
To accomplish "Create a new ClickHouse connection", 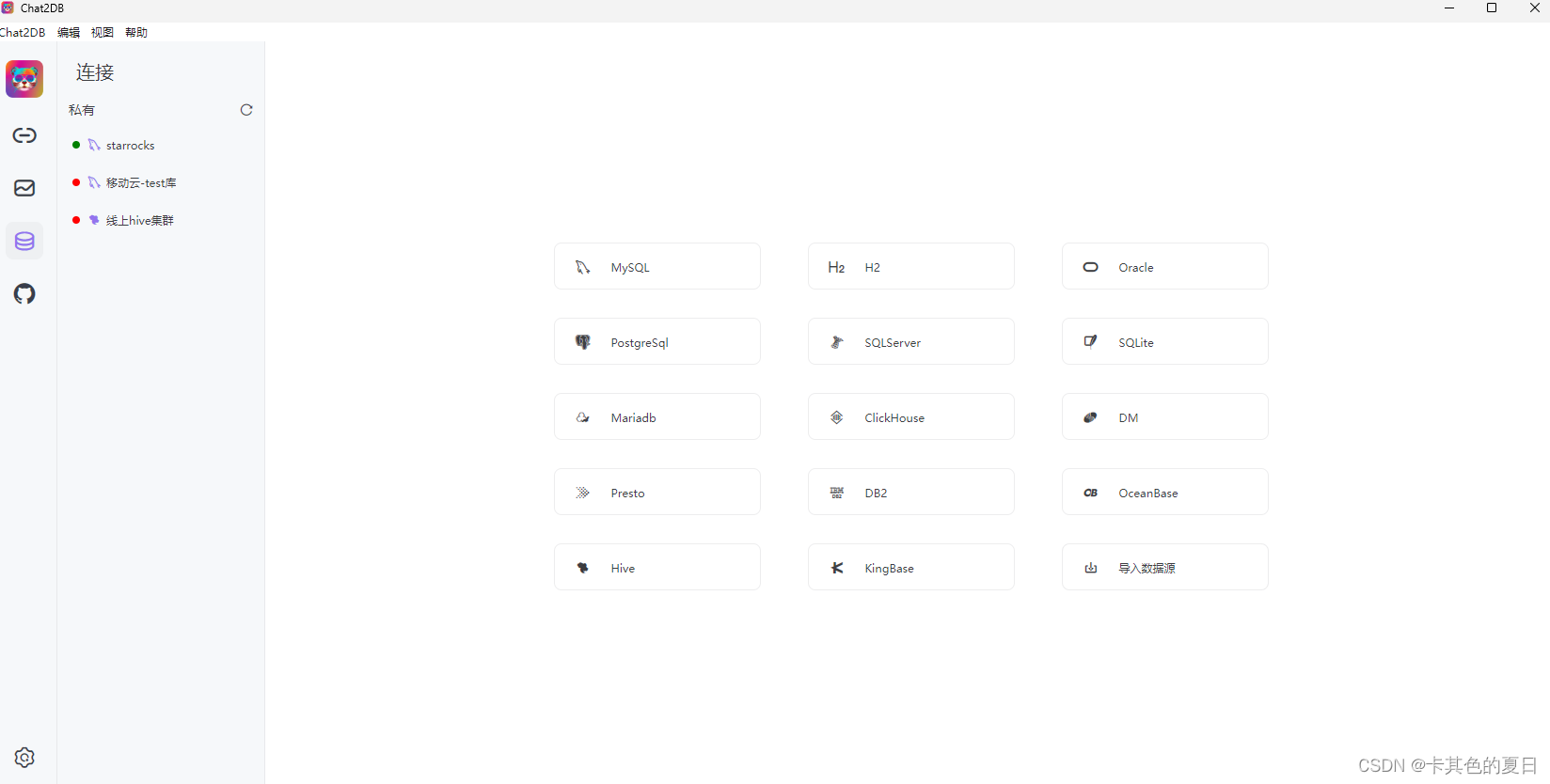I will [911, 416].
